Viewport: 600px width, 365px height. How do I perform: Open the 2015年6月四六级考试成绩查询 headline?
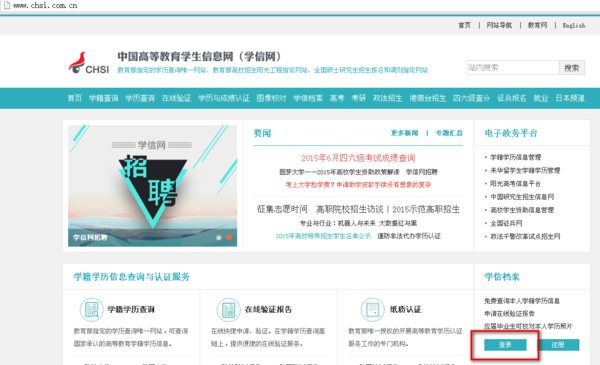pos(358,158)
